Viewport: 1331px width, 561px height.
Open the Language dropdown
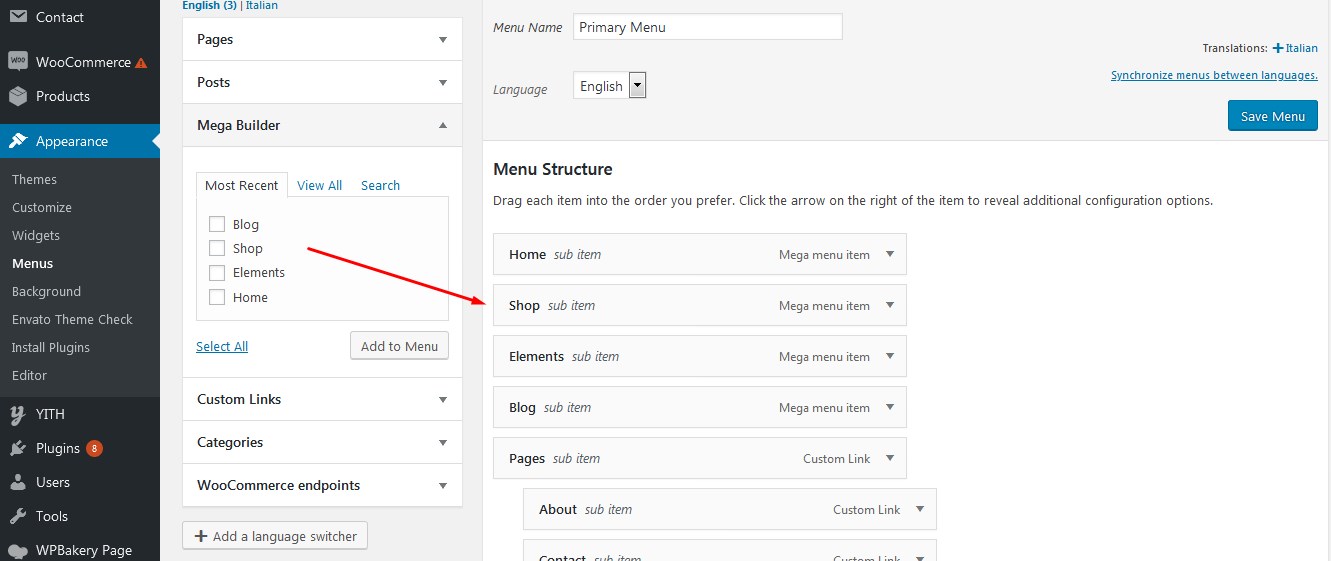pyautogui.click(x=610, y=86)
